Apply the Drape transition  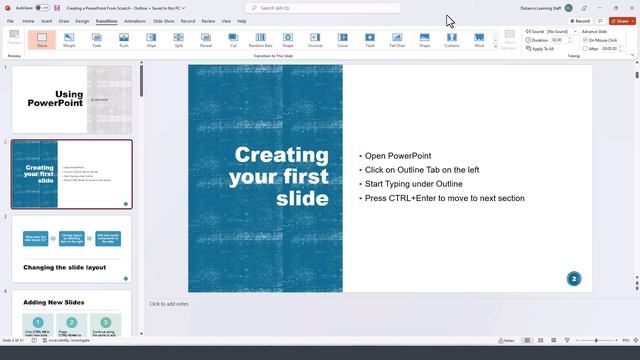424,40
